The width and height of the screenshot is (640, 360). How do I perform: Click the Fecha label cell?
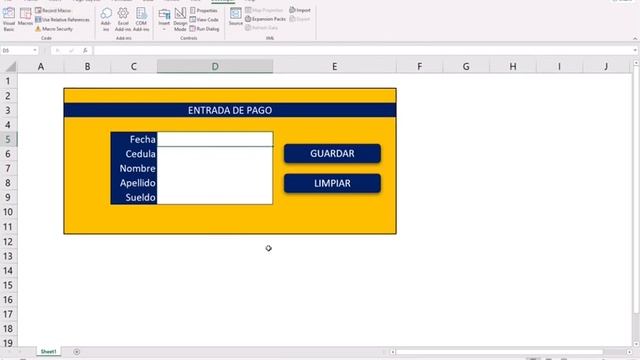(134, 139)
